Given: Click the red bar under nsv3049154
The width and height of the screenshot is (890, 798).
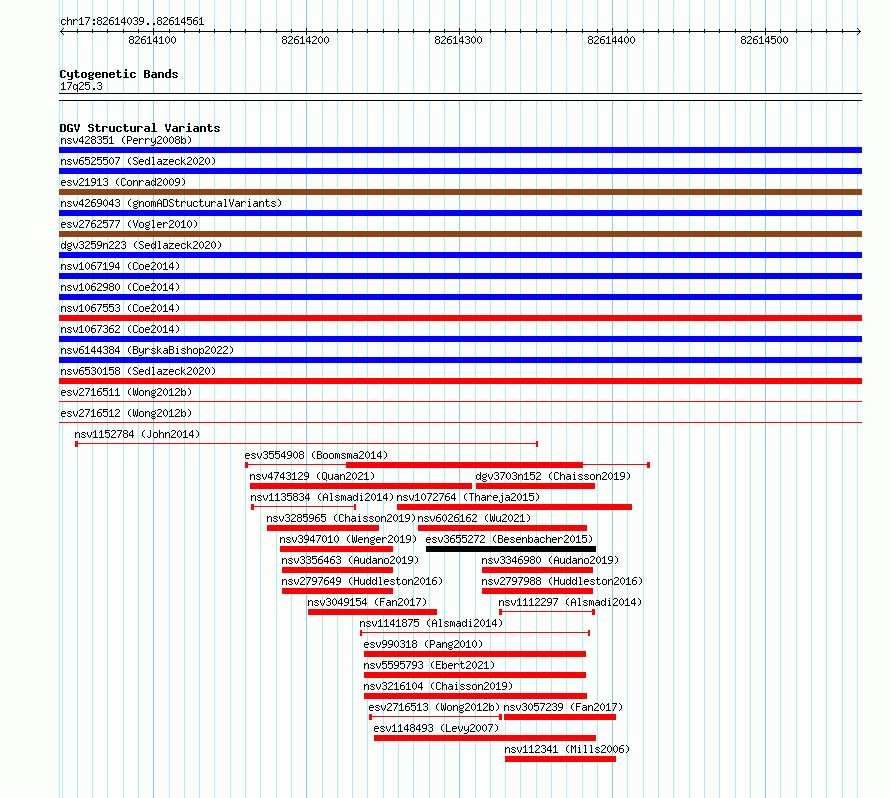Looking at the screenshot, I should 372,612.
